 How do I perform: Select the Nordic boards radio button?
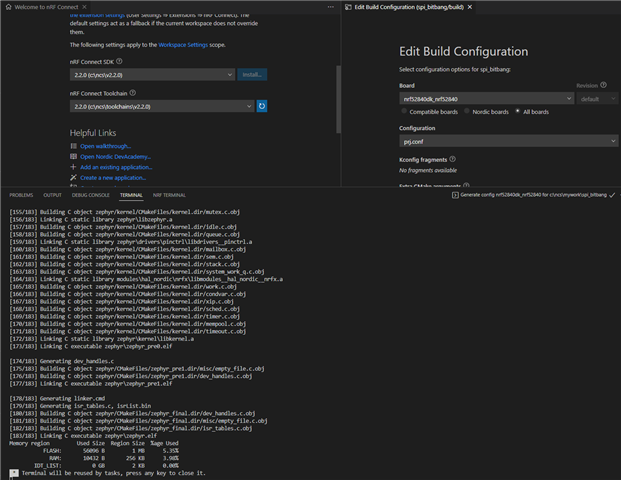(467, 111)
